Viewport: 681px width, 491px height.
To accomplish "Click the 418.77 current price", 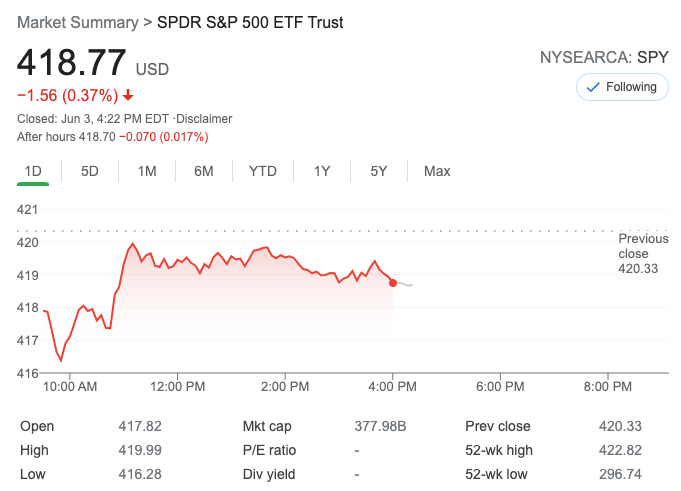I will [71, 63].
